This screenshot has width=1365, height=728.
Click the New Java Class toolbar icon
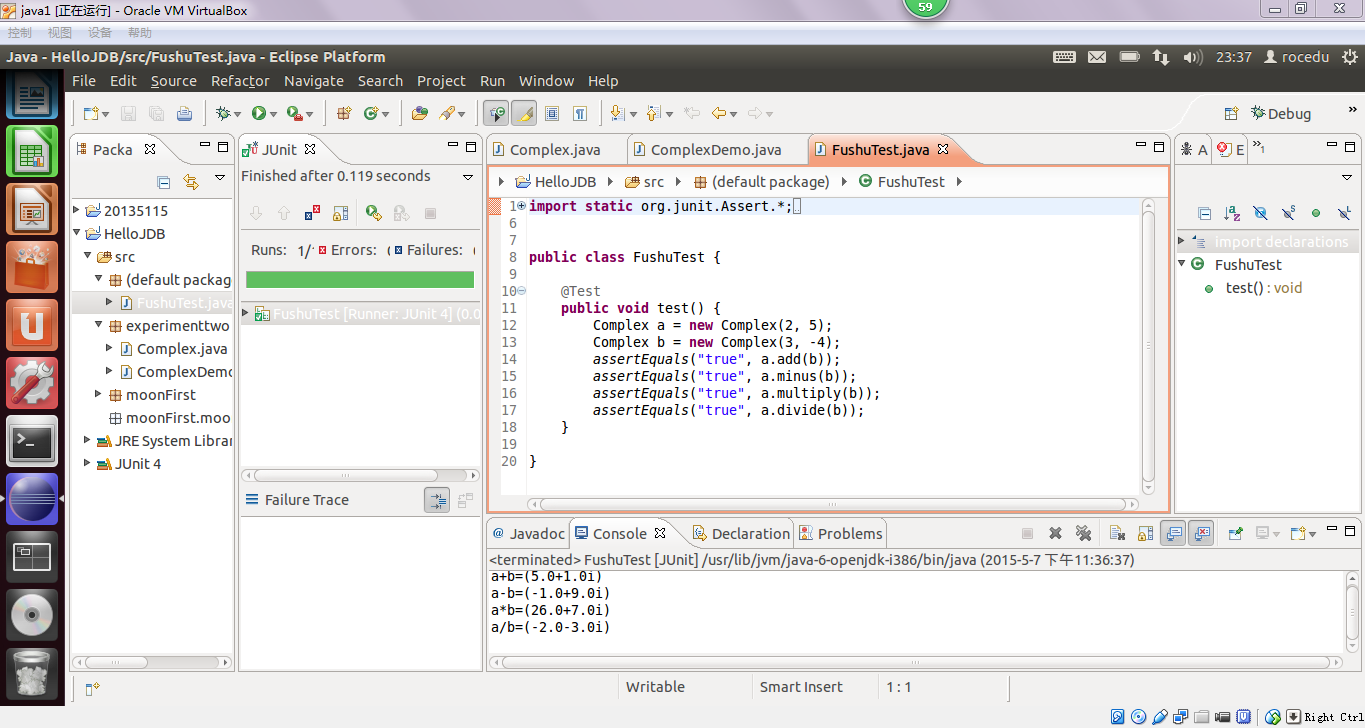coord(371,114)
